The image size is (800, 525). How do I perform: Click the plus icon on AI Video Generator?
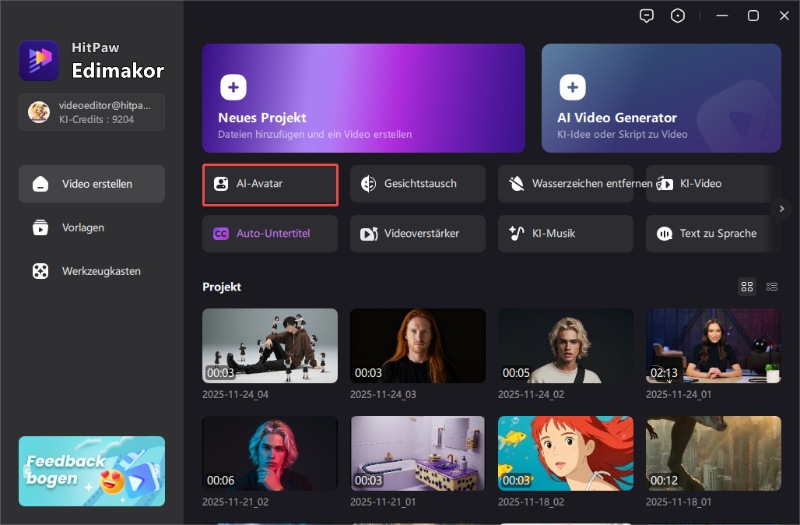click(x=572, y=87)
